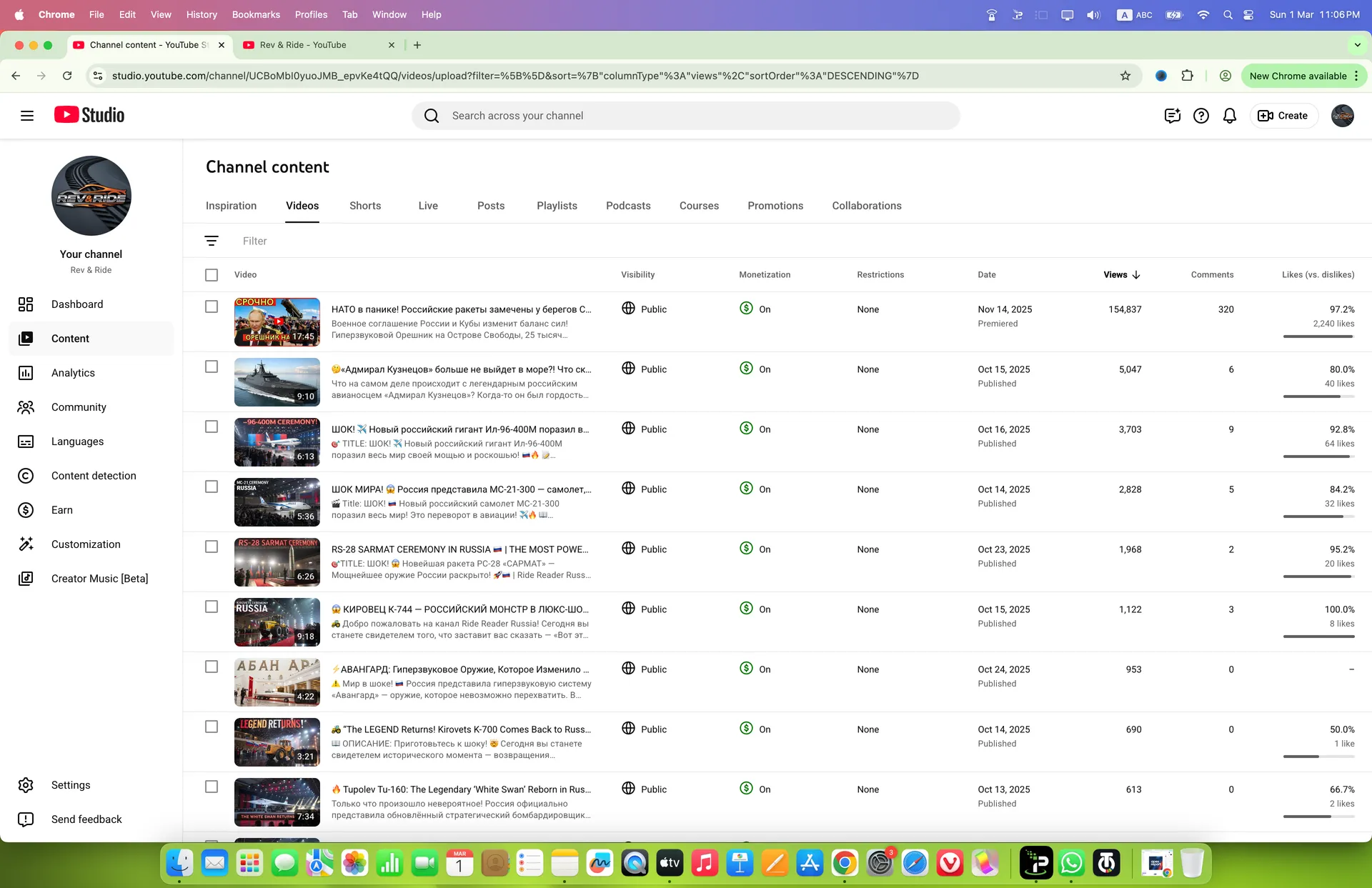Image resolution: width=1372 pixels, height=888 pixels.
Task: Open Content detection in the sidebar
Action: point(91,476)
